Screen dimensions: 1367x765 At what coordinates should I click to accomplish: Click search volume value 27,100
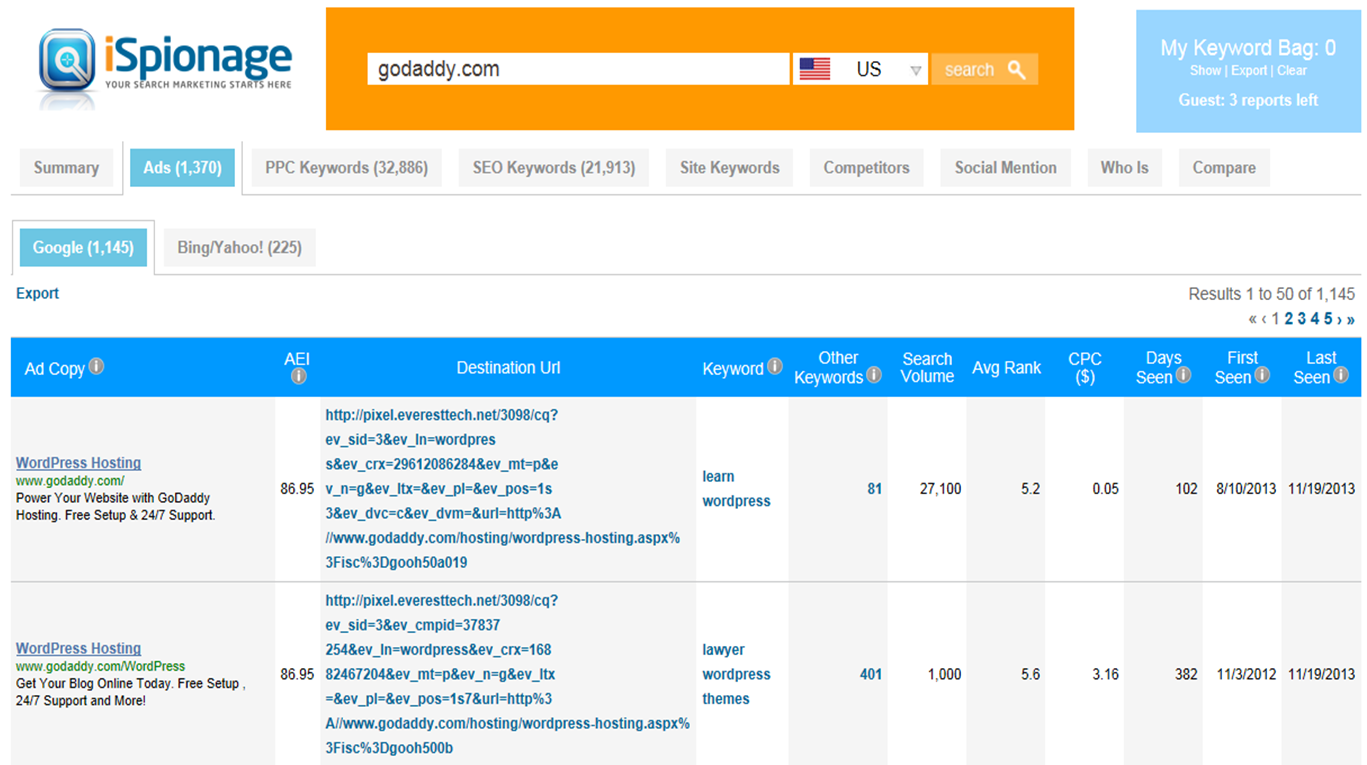tap(940, 489)
